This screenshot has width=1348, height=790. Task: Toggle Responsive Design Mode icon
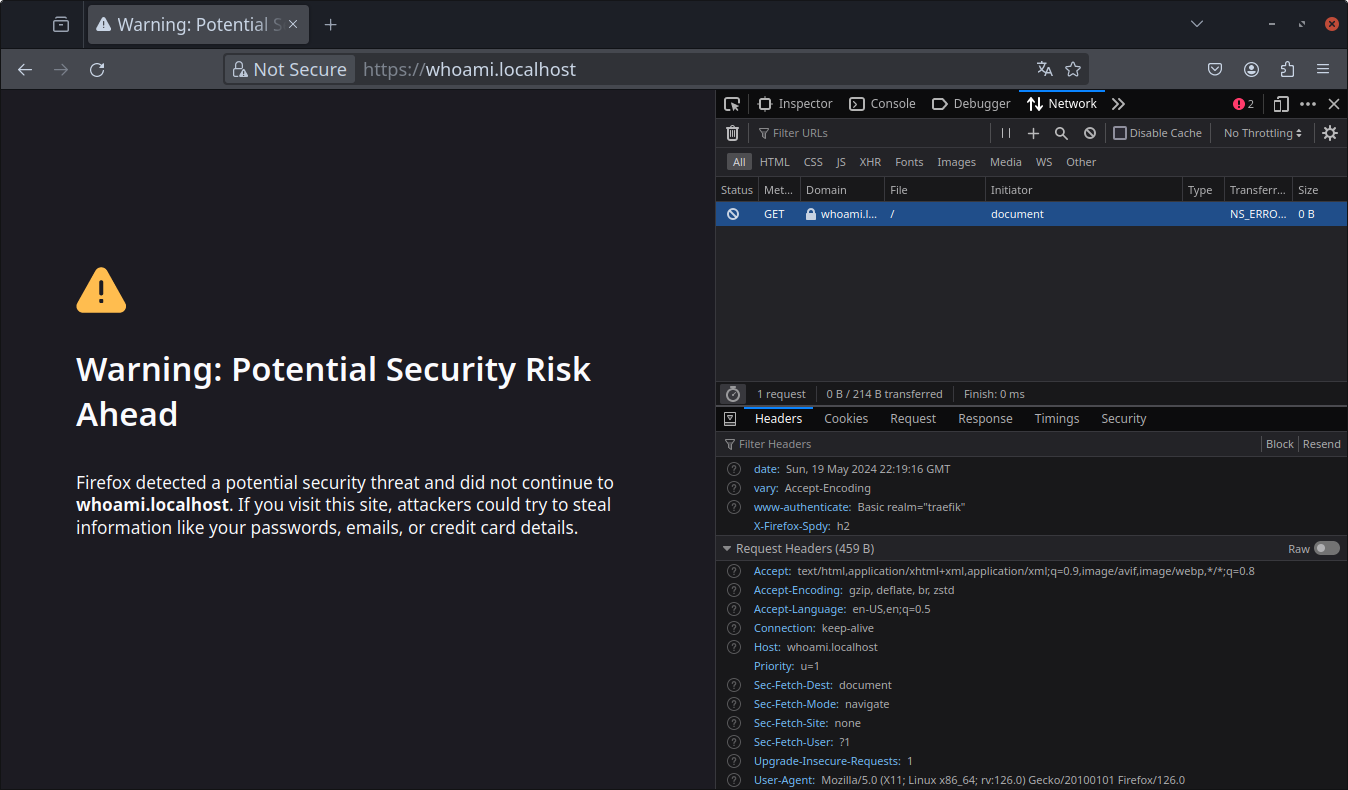click(x=1281, y=104)
